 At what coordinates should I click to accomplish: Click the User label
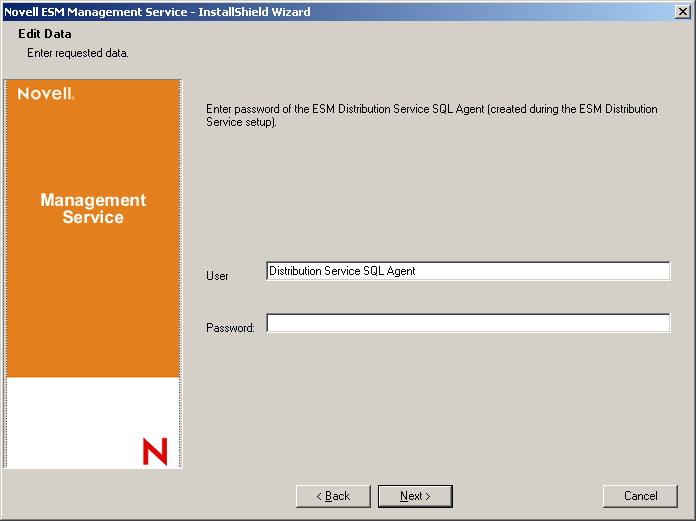(x=217, y=276)
